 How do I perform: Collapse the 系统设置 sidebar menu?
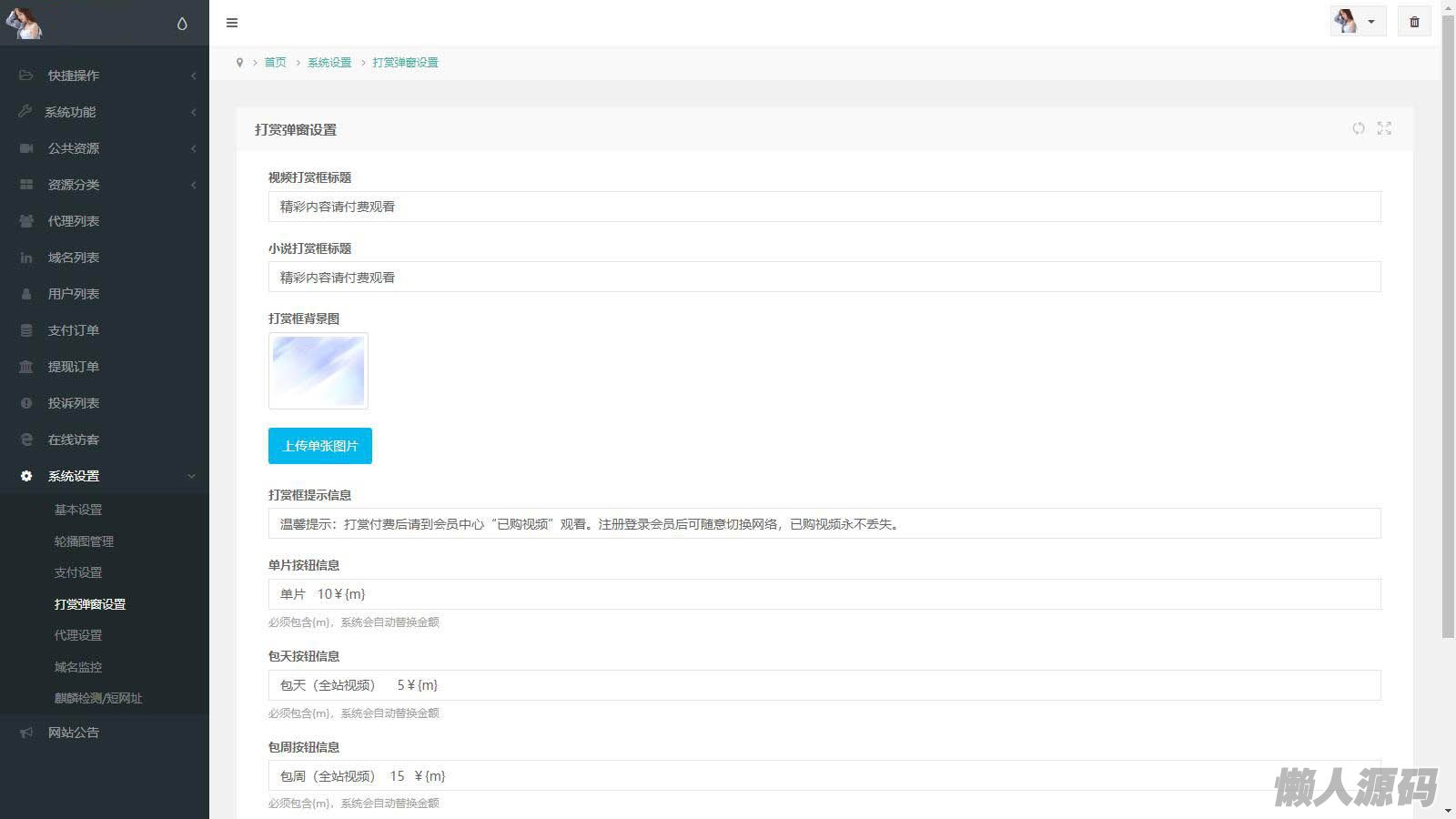pyautogui.click(x=73, y=476)
